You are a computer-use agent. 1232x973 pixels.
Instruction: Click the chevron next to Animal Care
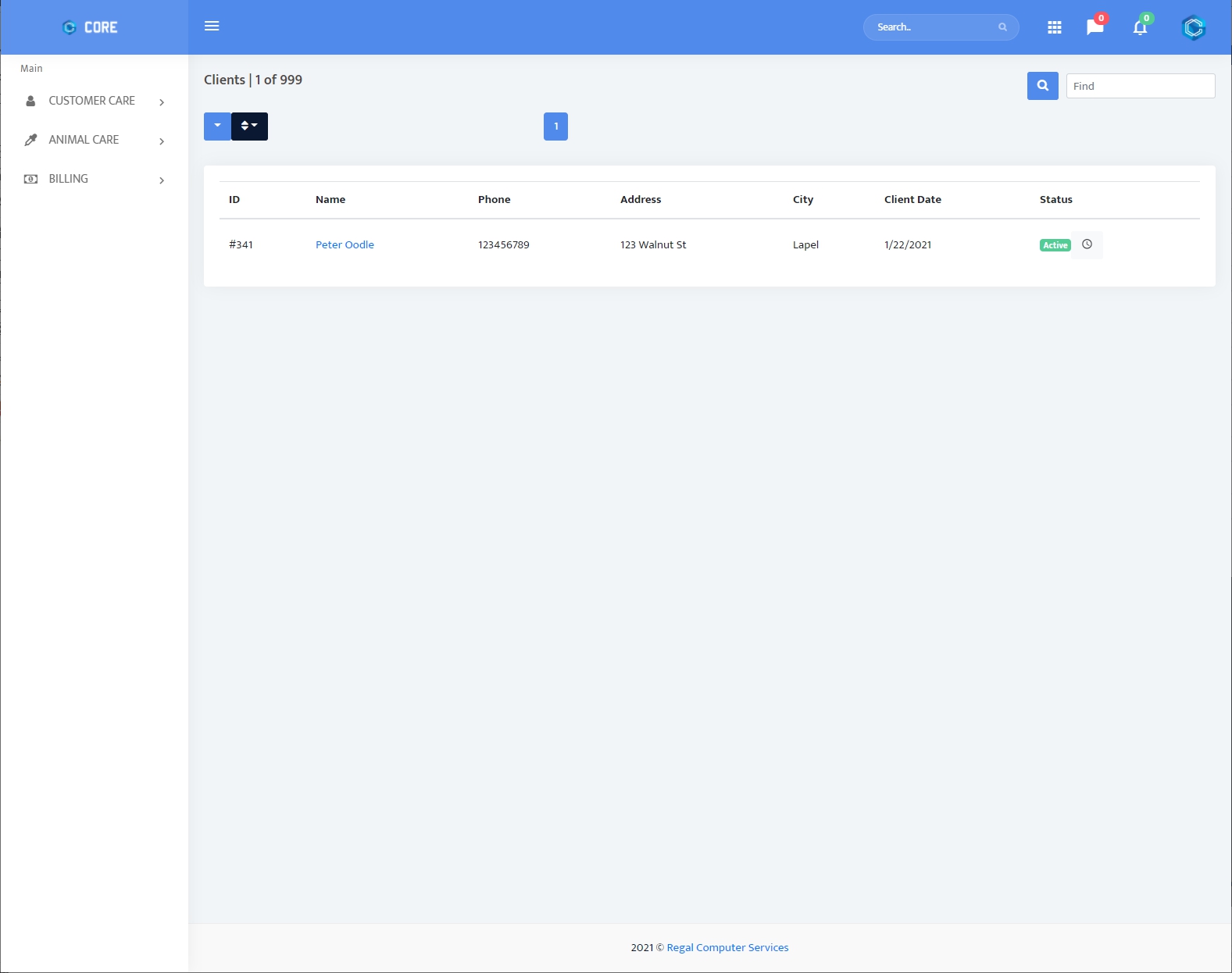pyautogui.click(x=162, y=141)
